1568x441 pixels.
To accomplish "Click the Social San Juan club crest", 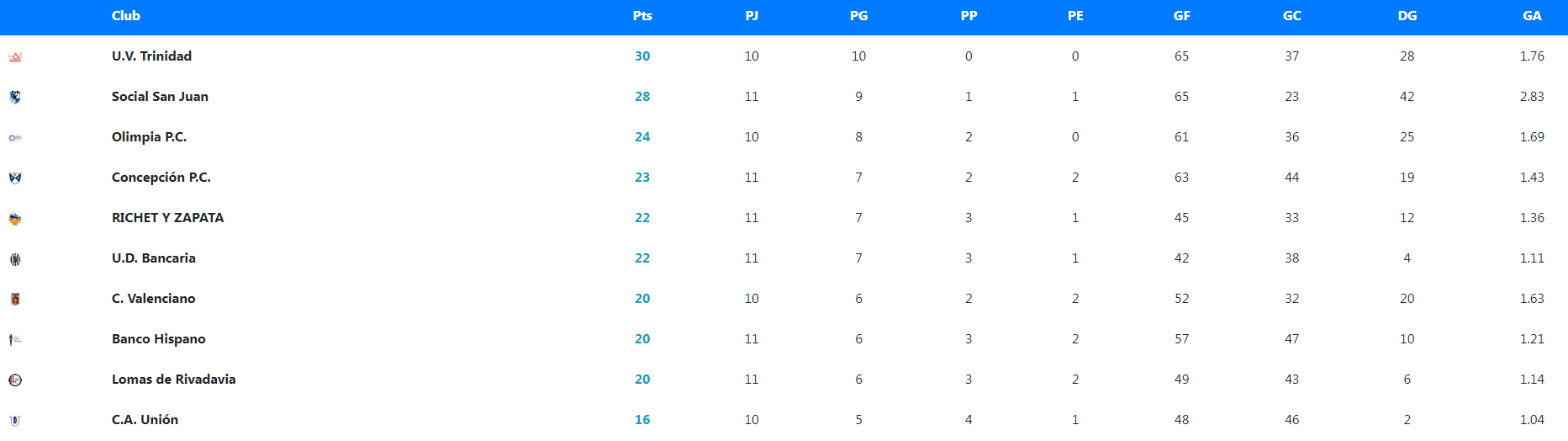I will pos(15,97).
